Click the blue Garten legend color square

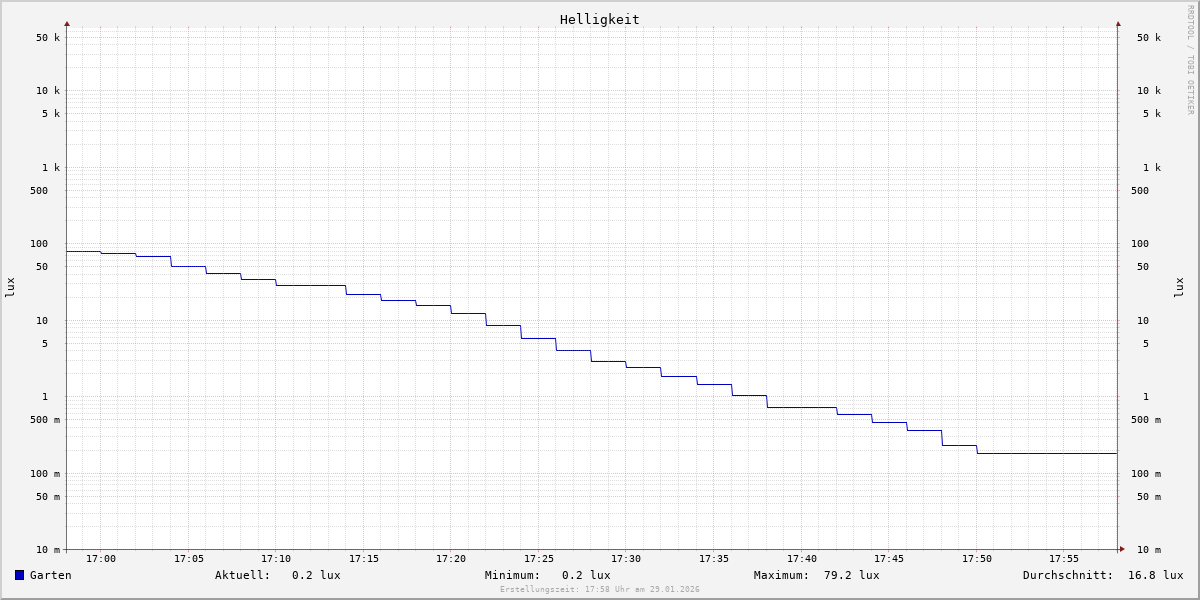point(19,575)
